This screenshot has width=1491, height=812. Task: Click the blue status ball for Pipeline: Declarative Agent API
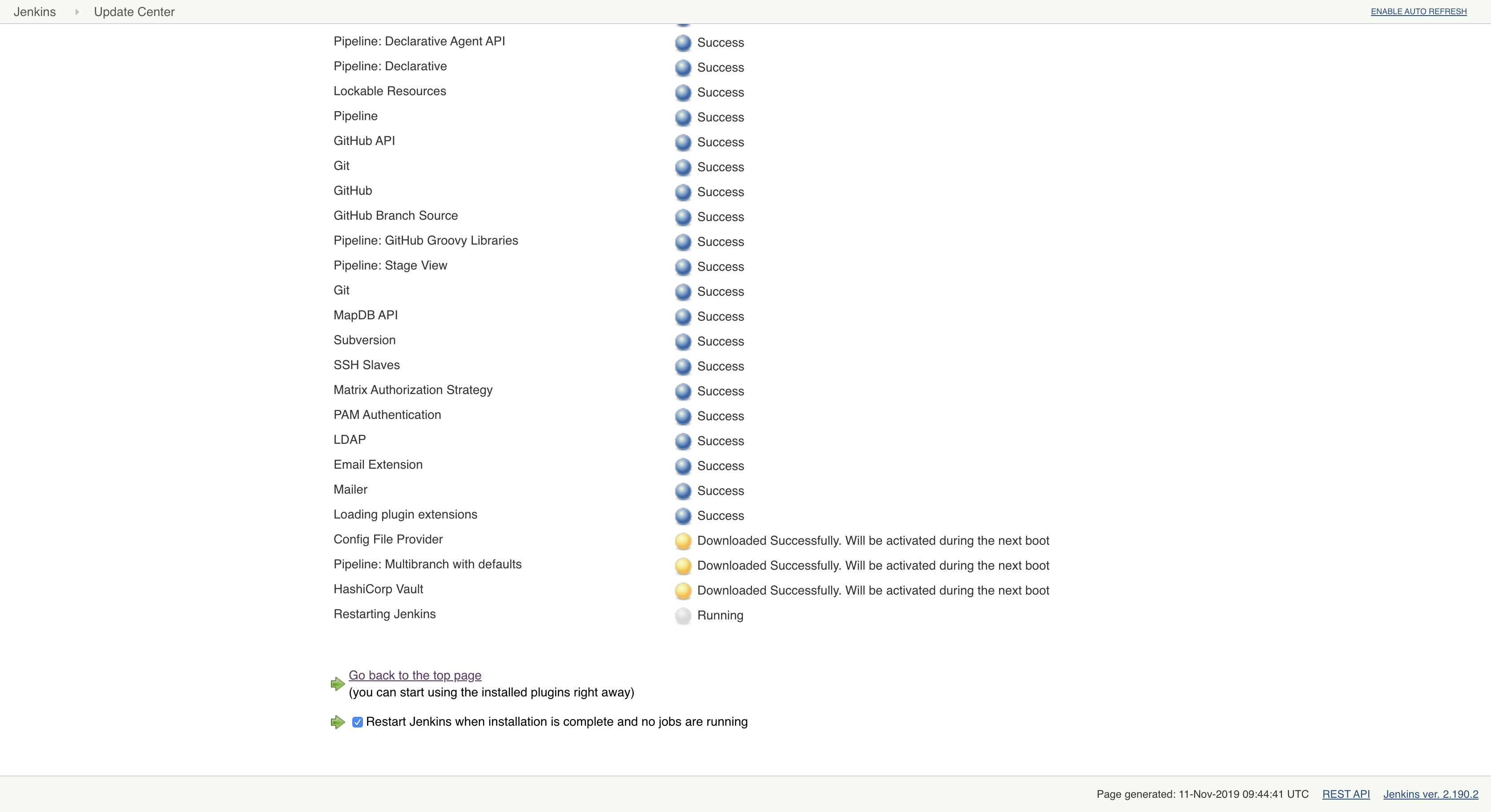(683, 43)
